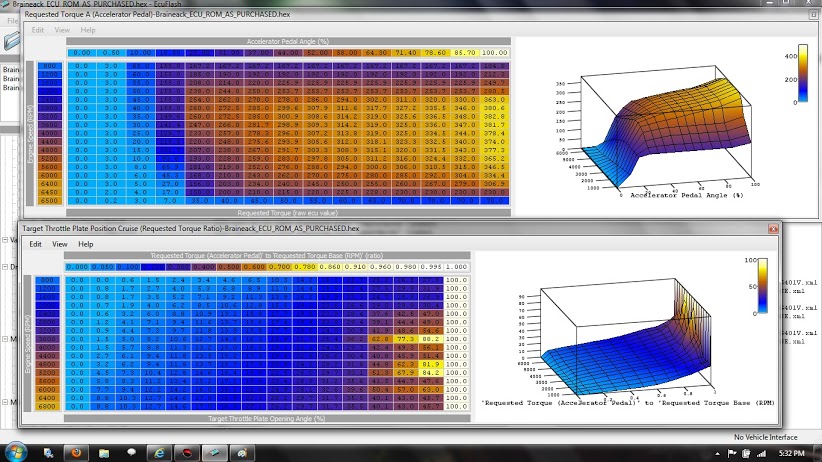
Task: Click the 100.00 accelerator pedal angle column header
Action: 494,51
